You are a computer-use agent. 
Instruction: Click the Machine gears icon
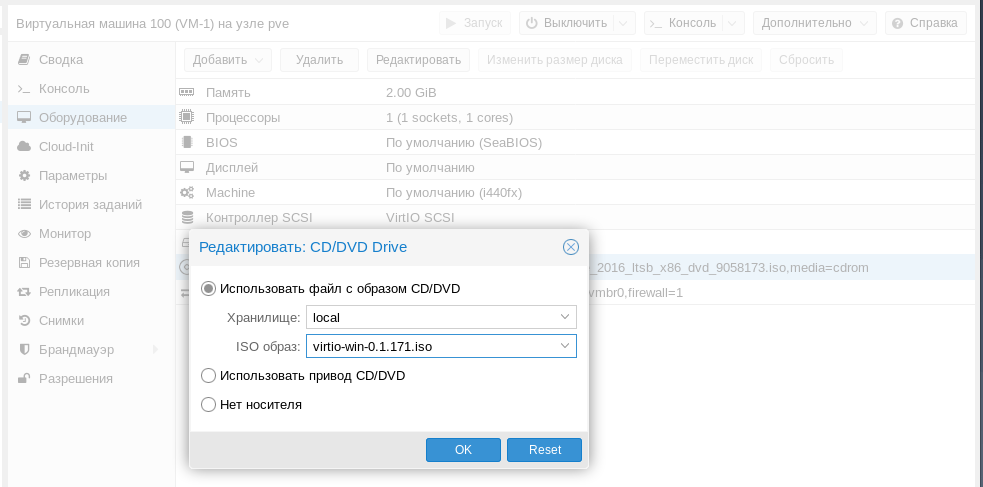(x=187, y=192)
